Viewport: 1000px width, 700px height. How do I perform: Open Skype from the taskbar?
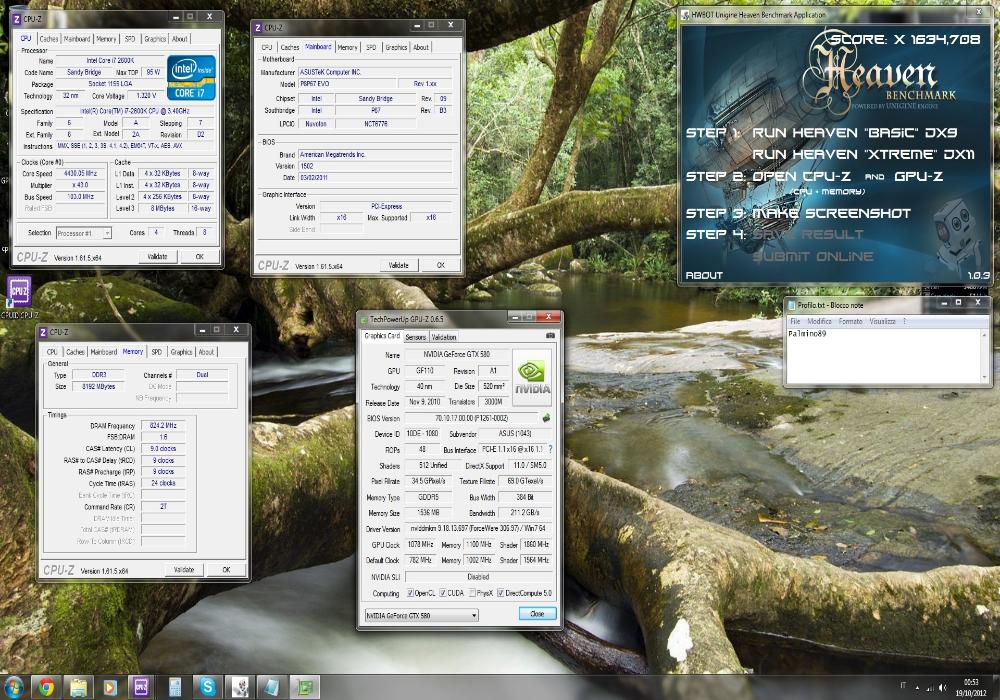[207, 687]
